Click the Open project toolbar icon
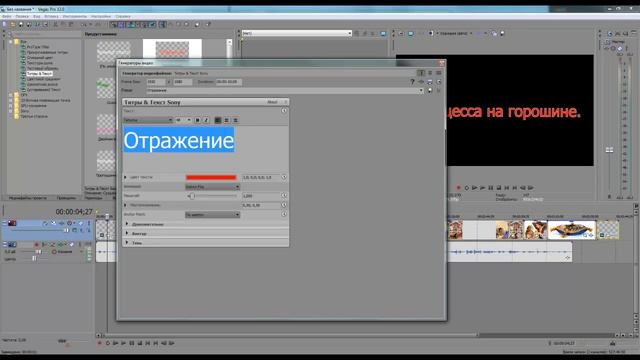Viewport: 640px width, 360px height. click(13, 24)
